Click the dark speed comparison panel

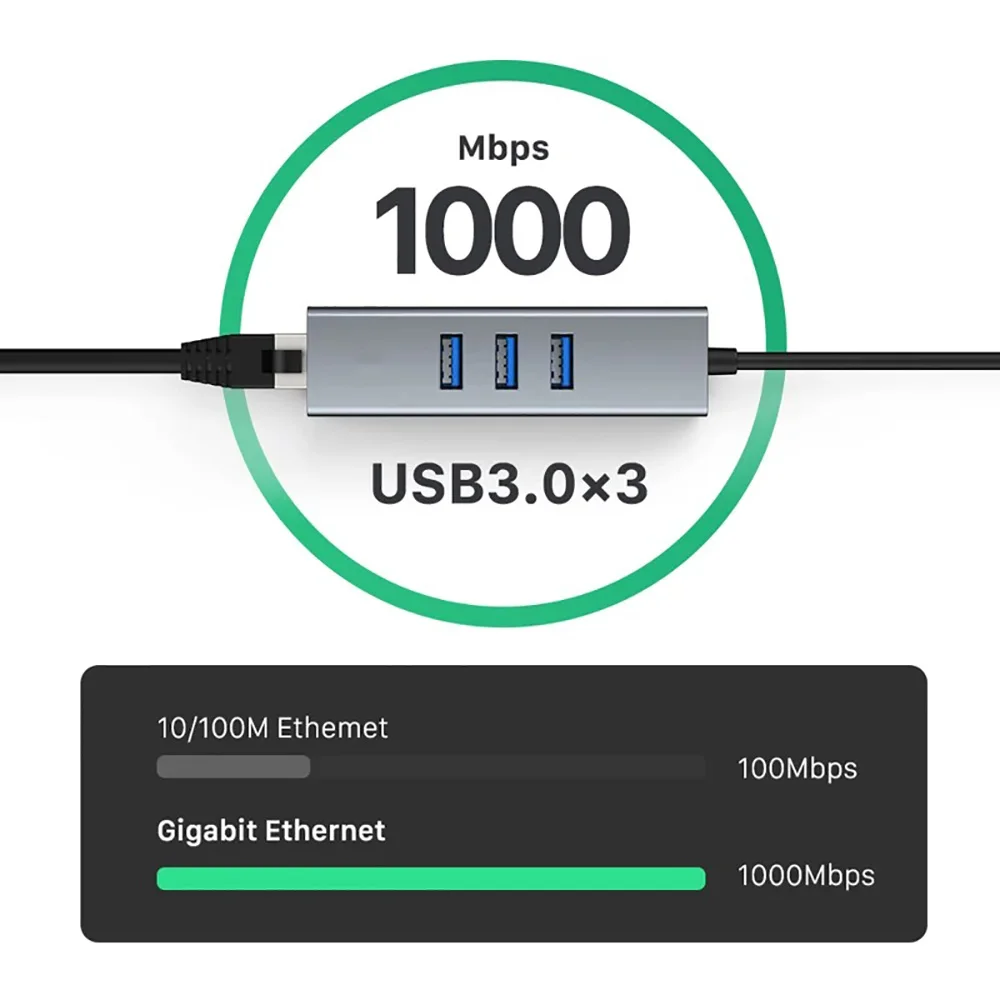click(504, 804)
